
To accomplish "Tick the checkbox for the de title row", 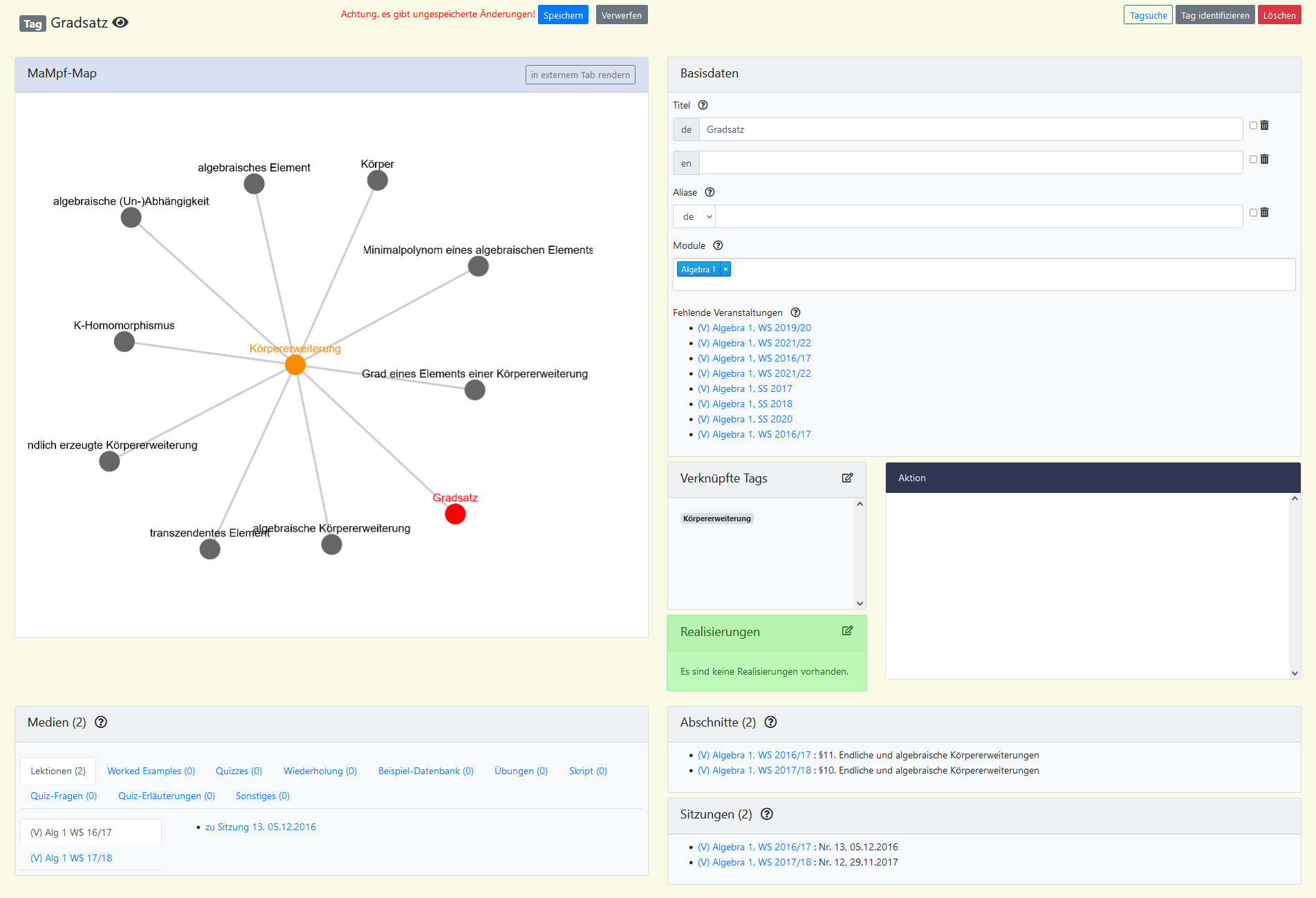I will [1253, 126].
